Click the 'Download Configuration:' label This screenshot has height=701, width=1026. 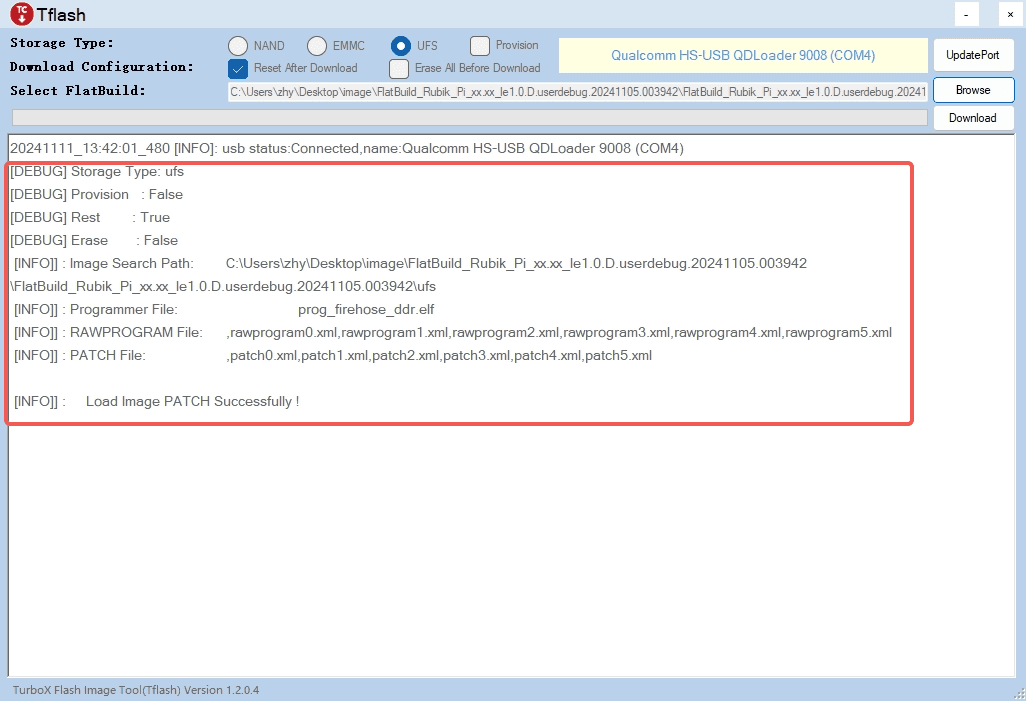(101, 67)
